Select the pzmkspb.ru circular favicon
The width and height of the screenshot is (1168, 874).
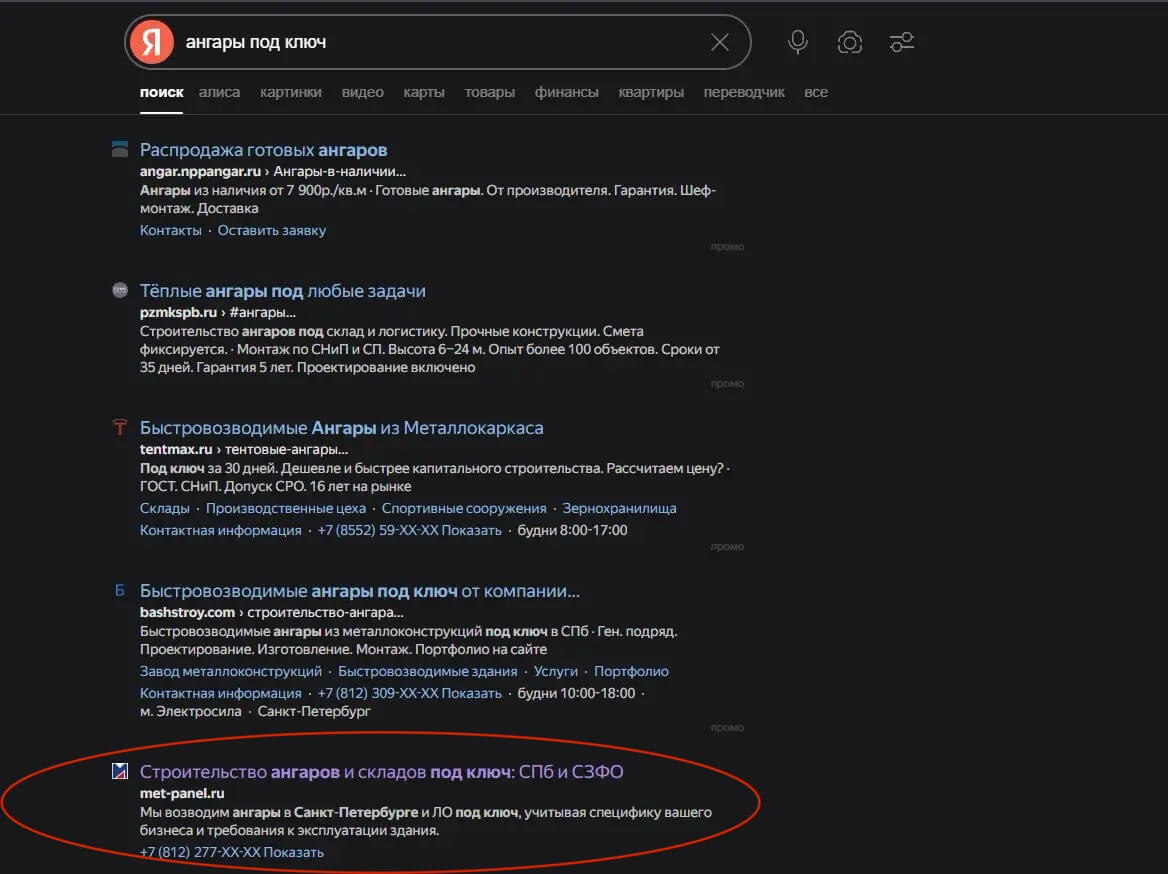(x=119, y=290)
